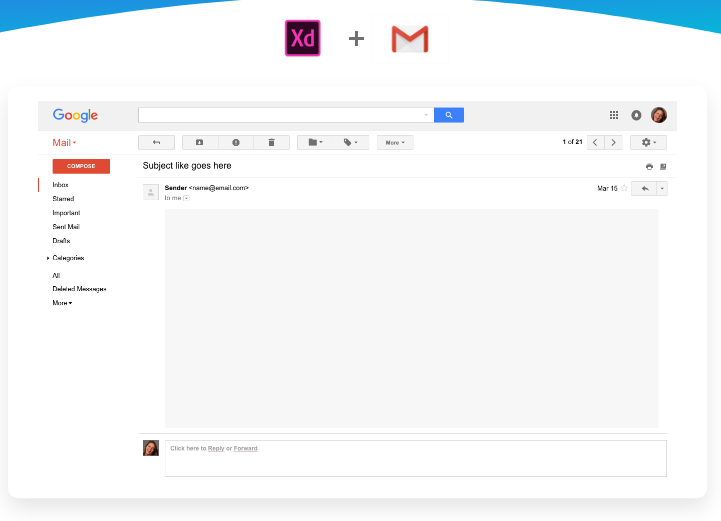Open settings gear dropdown
This screenshot has width=721, height=521.
(x=648, y=143)
